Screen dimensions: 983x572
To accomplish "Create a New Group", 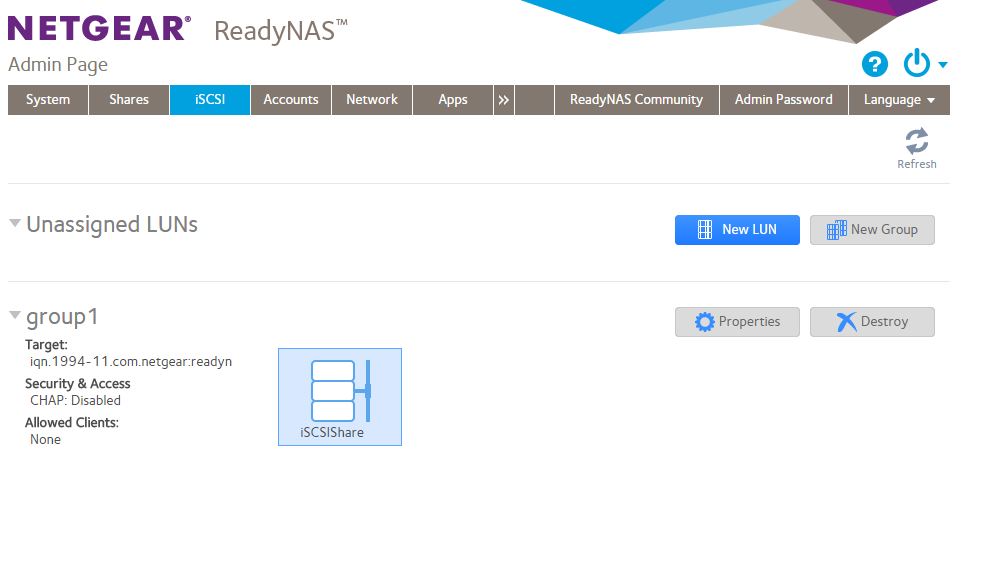I will click(872, 230).
